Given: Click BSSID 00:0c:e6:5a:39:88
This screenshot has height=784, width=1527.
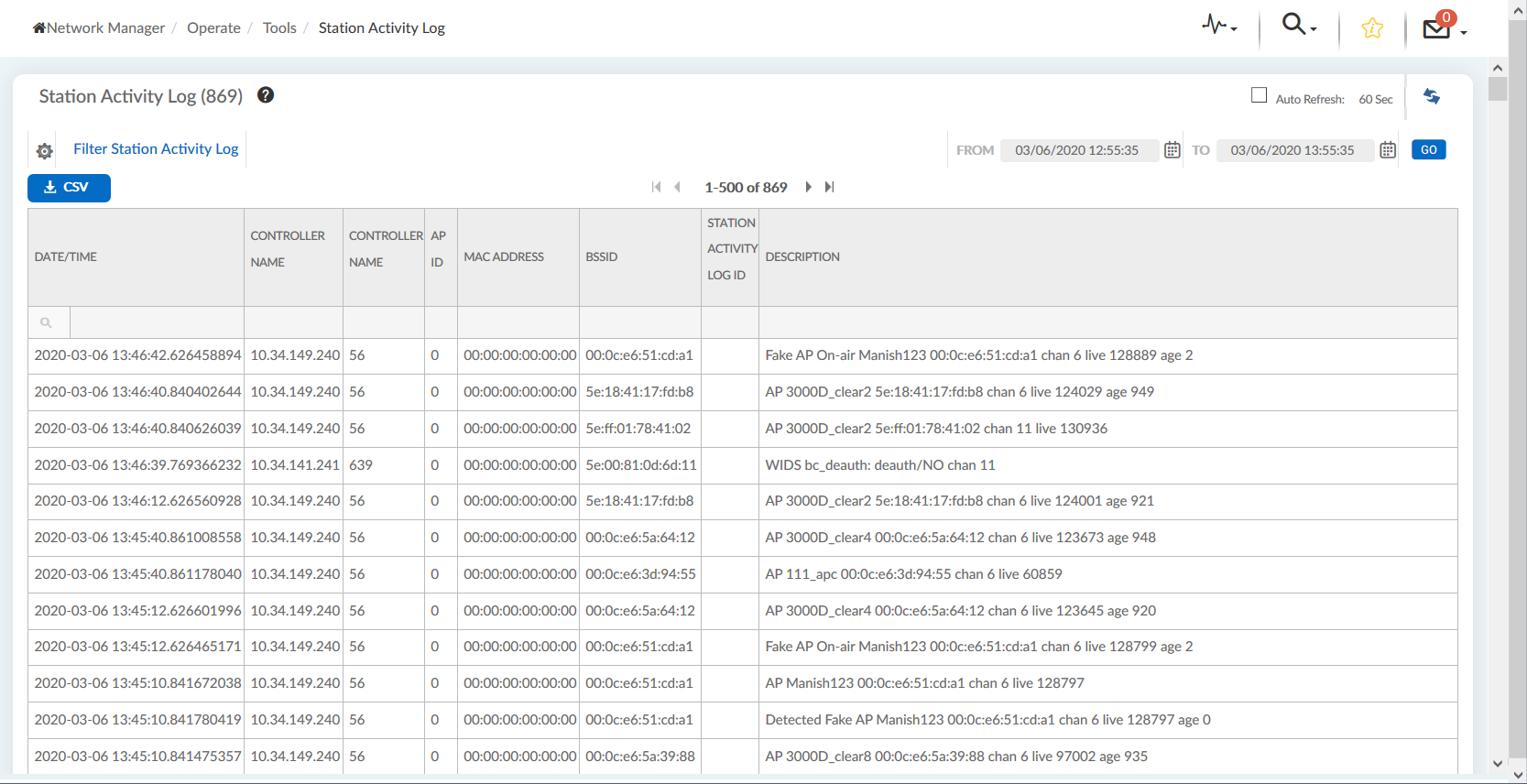Looking at the screenshot, I should [x=640, y=757].
